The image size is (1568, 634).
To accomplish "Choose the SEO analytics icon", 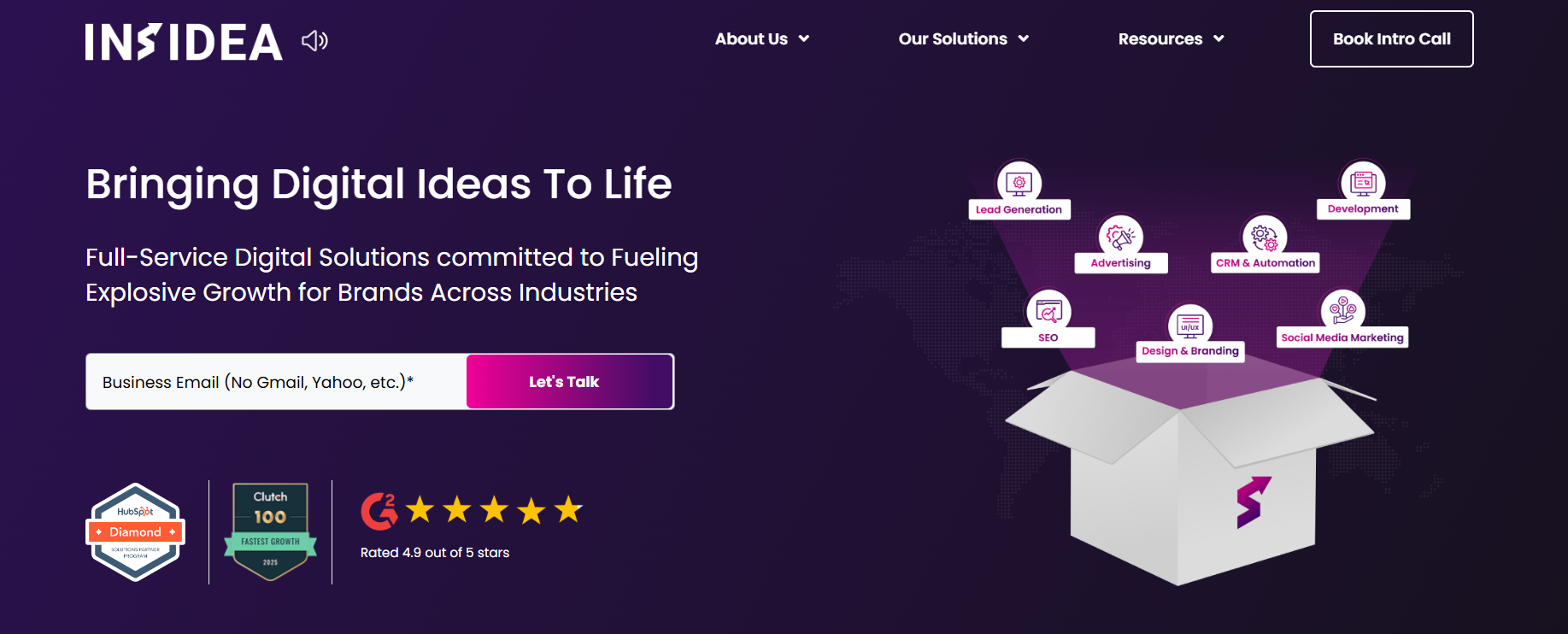I will click(1048, 311).
